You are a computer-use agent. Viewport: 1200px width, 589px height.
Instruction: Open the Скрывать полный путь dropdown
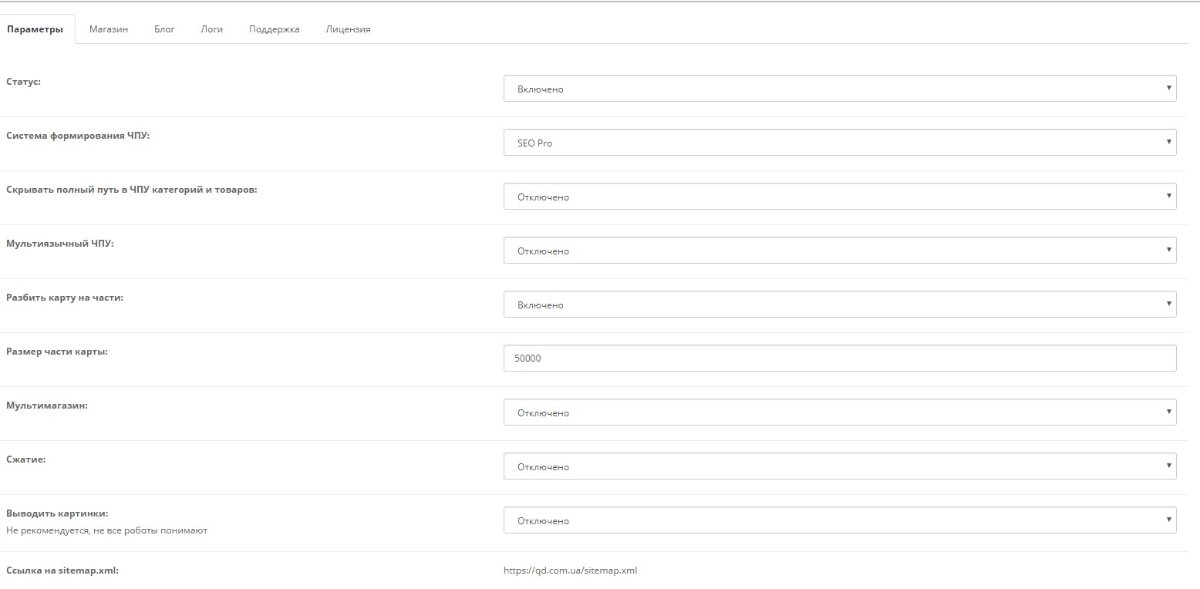coord(840,197)
